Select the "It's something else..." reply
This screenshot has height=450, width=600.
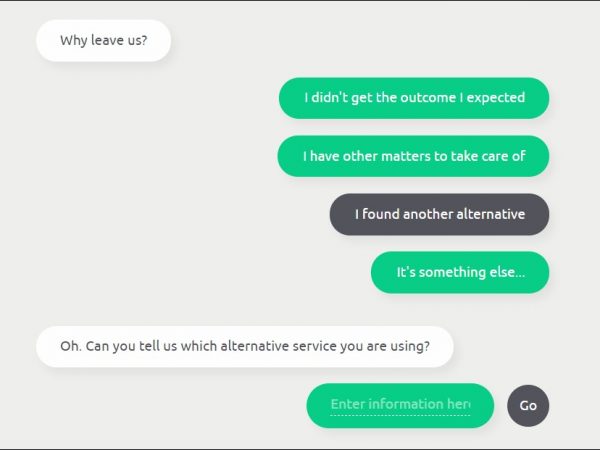click(x=460, y=272)
